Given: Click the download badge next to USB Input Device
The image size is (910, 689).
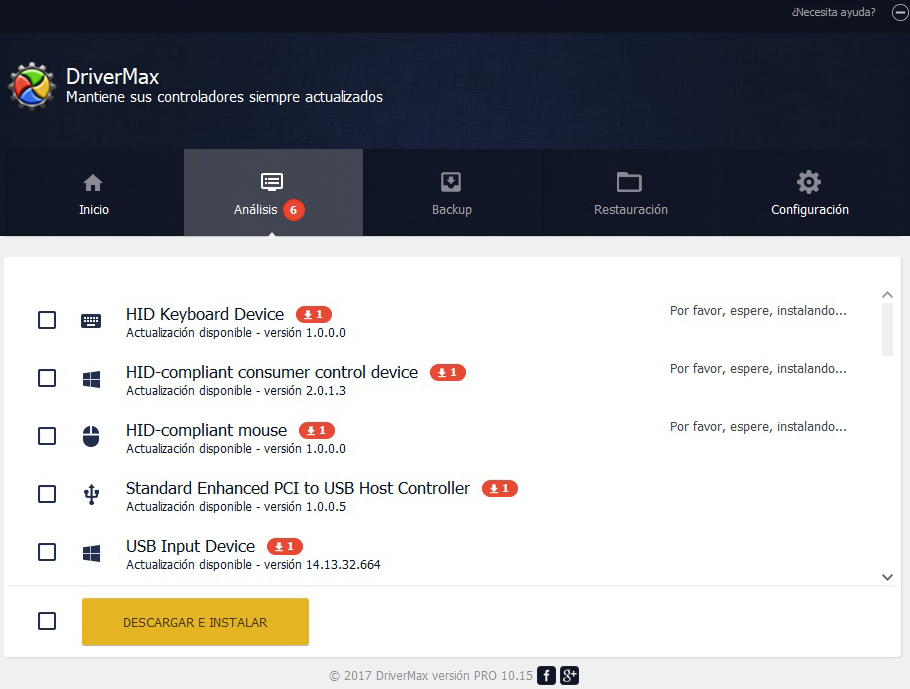Looking at the screenshot, I should tap(285, 547).
